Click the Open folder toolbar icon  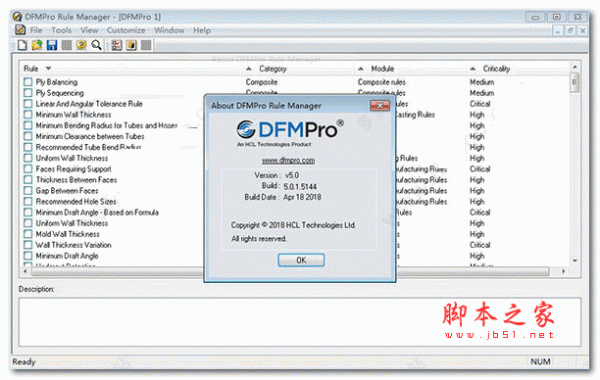[37, 45]
